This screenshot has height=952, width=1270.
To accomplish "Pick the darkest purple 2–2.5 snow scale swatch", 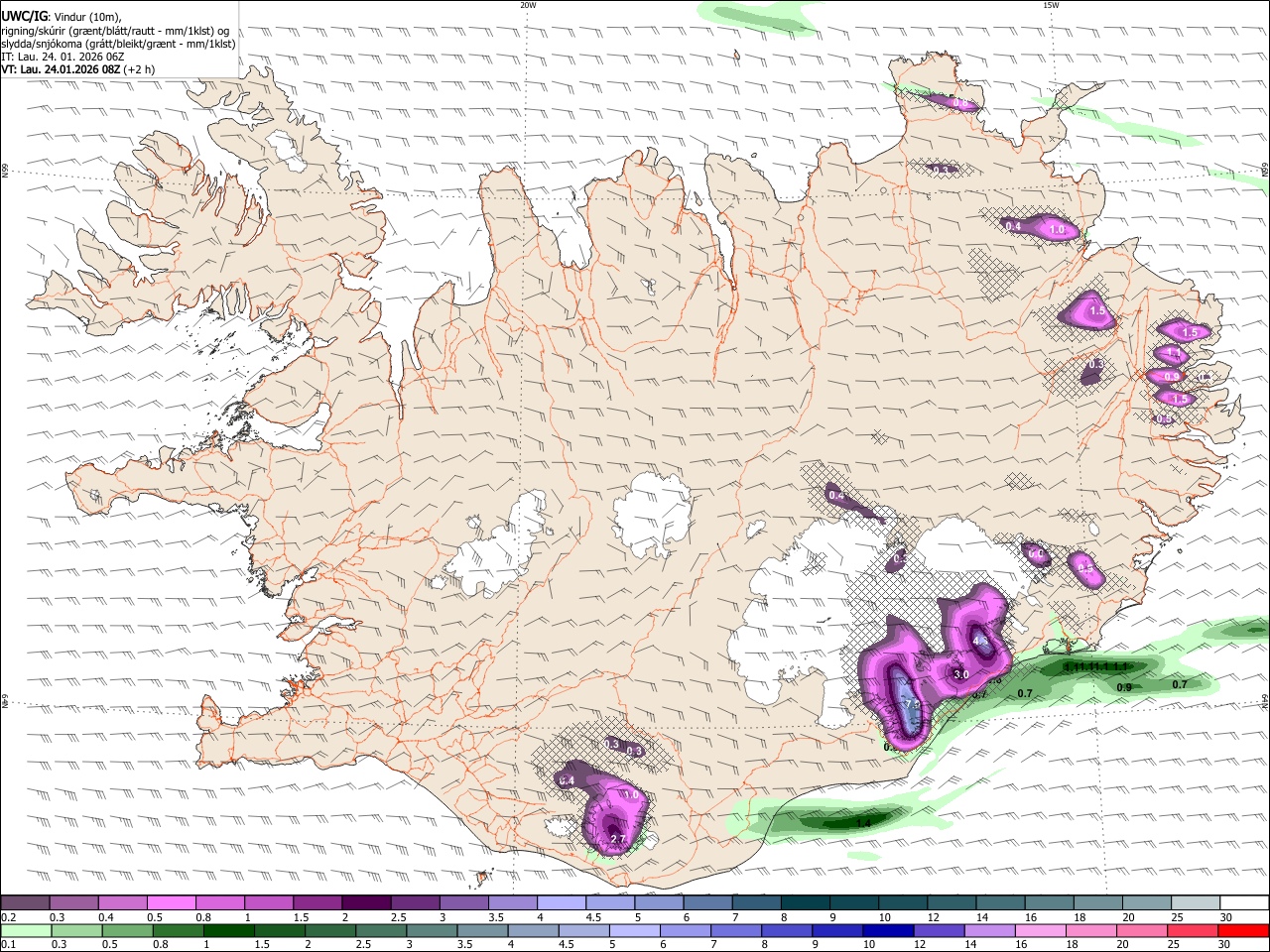I will [x=366, y=903].
